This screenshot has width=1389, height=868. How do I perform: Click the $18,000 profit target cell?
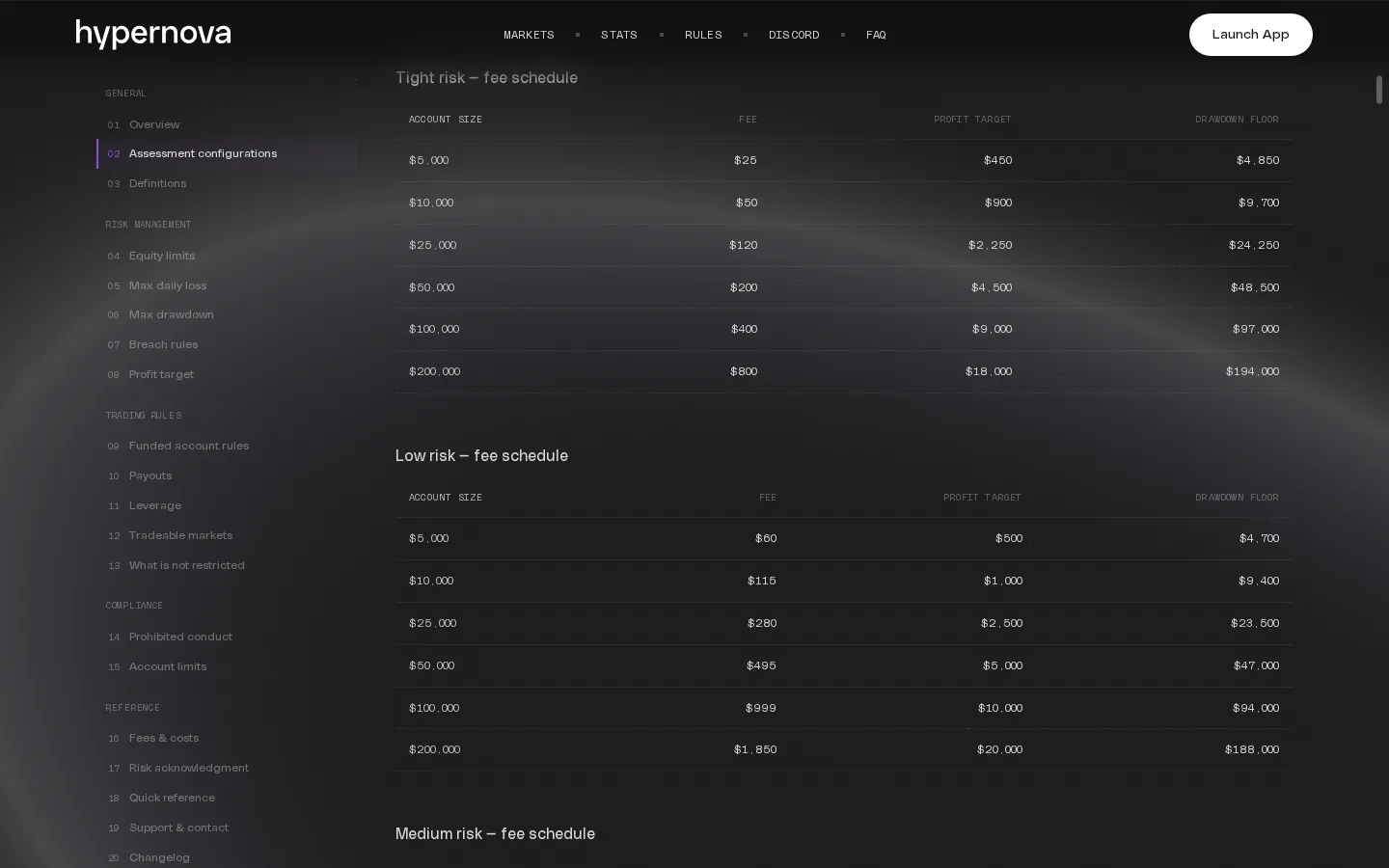point(989,371)
